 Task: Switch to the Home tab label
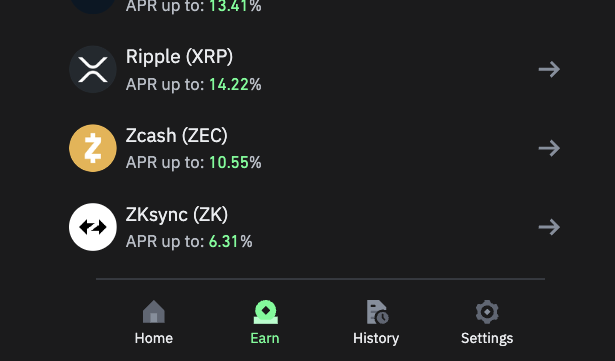coord(154,338)
